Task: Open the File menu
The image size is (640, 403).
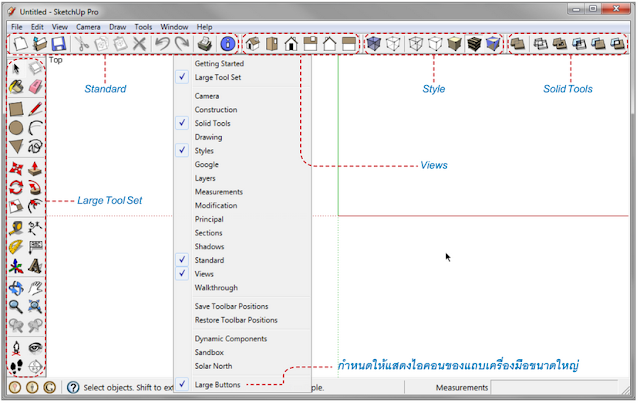Action: click(x=17, y=27)
